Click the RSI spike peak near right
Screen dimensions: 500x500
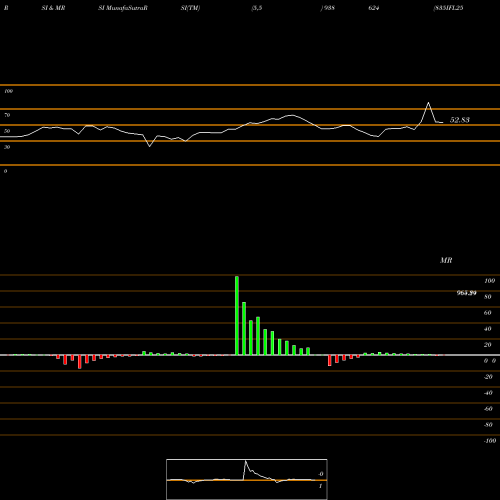click(428, 103)
